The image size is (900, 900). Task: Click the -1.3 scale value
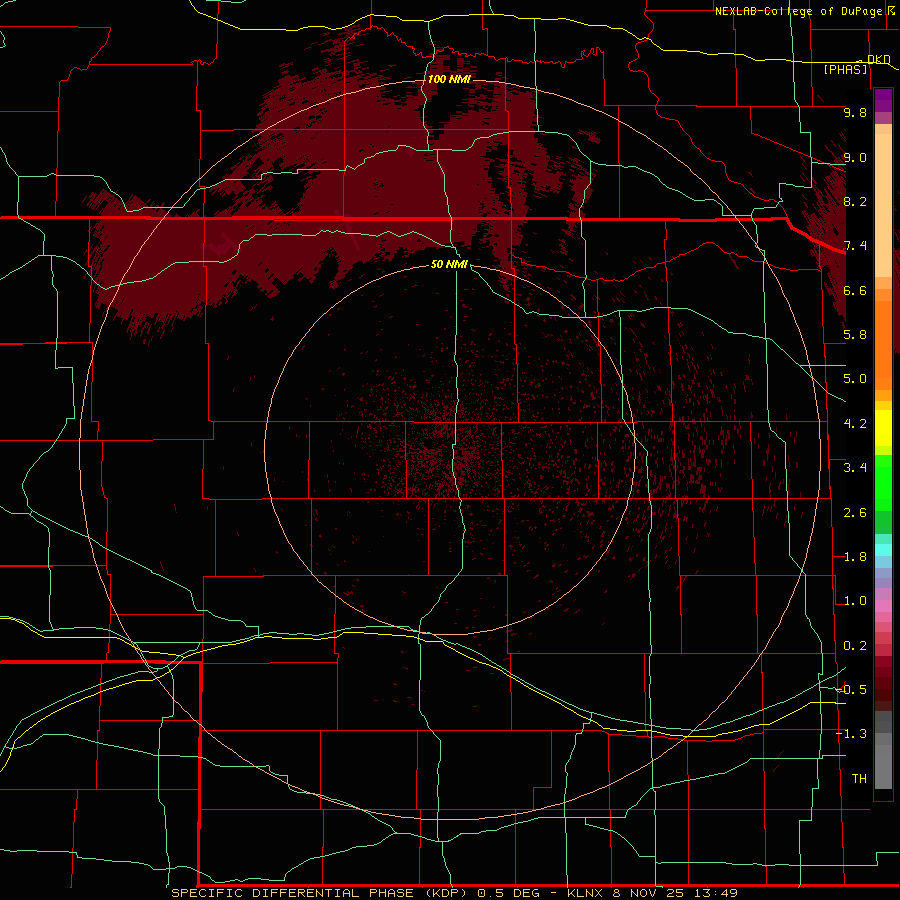851,734
